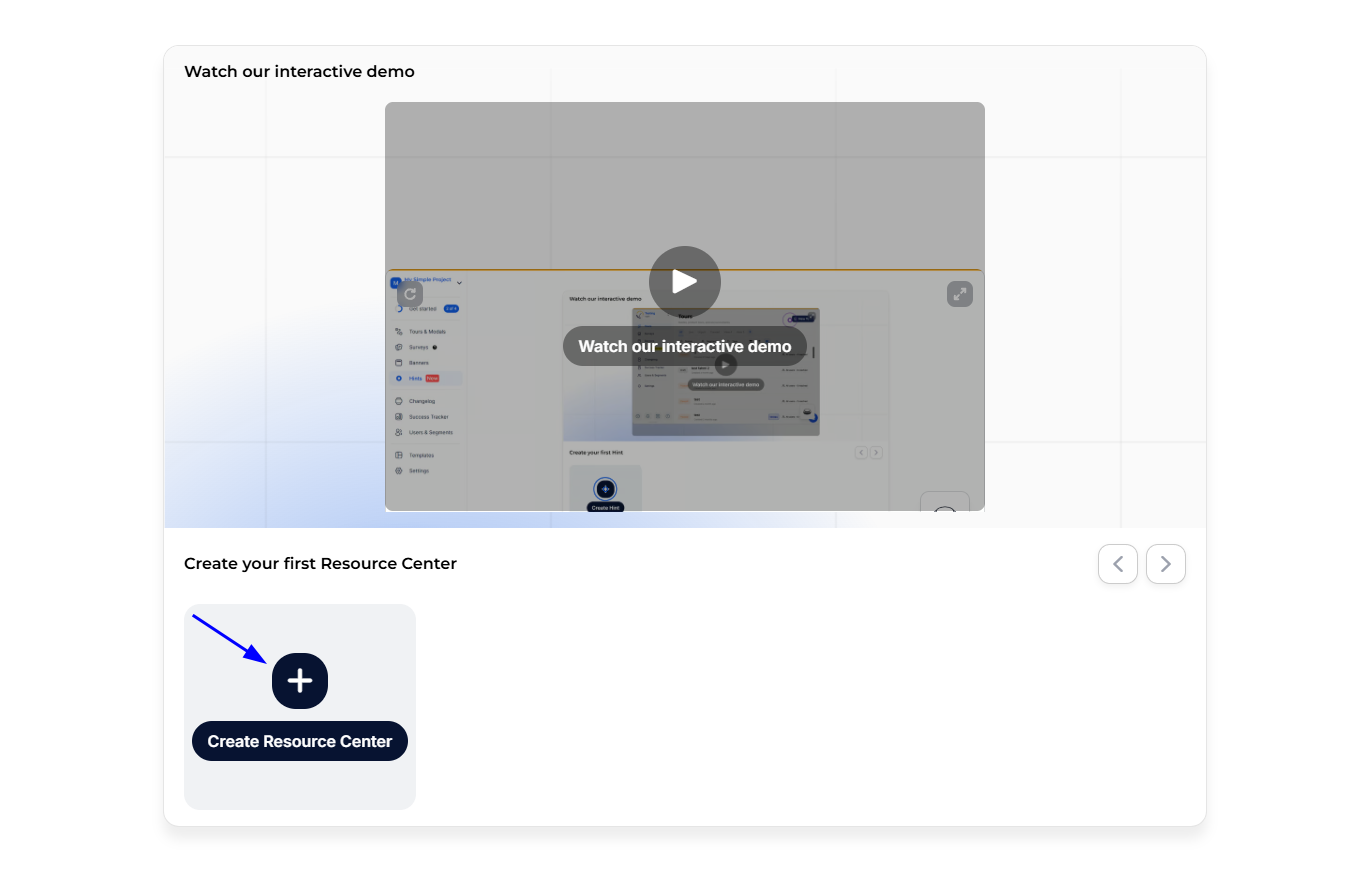1348x870 pixels.
Task: Click the restart icon on demo preview
Action: 410,294
